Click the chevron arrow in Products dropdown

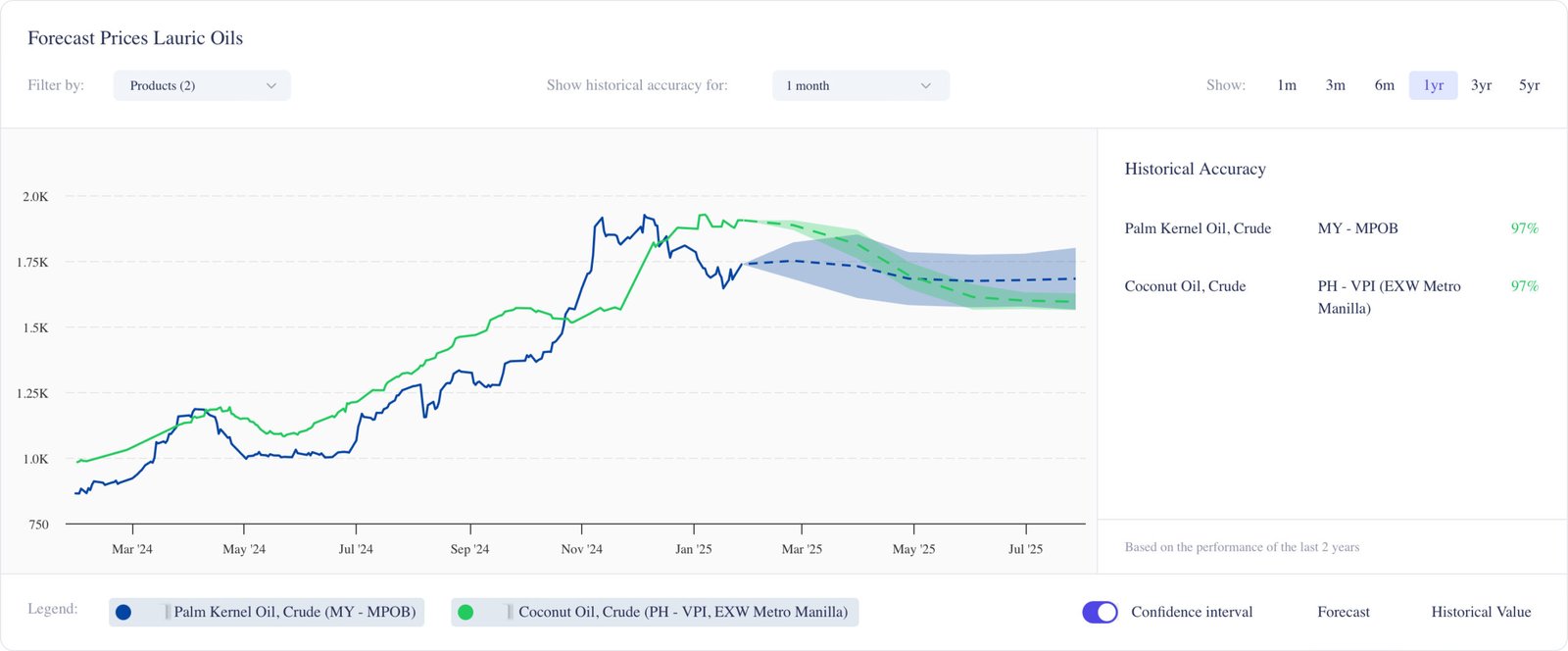(x=271, y=85)
